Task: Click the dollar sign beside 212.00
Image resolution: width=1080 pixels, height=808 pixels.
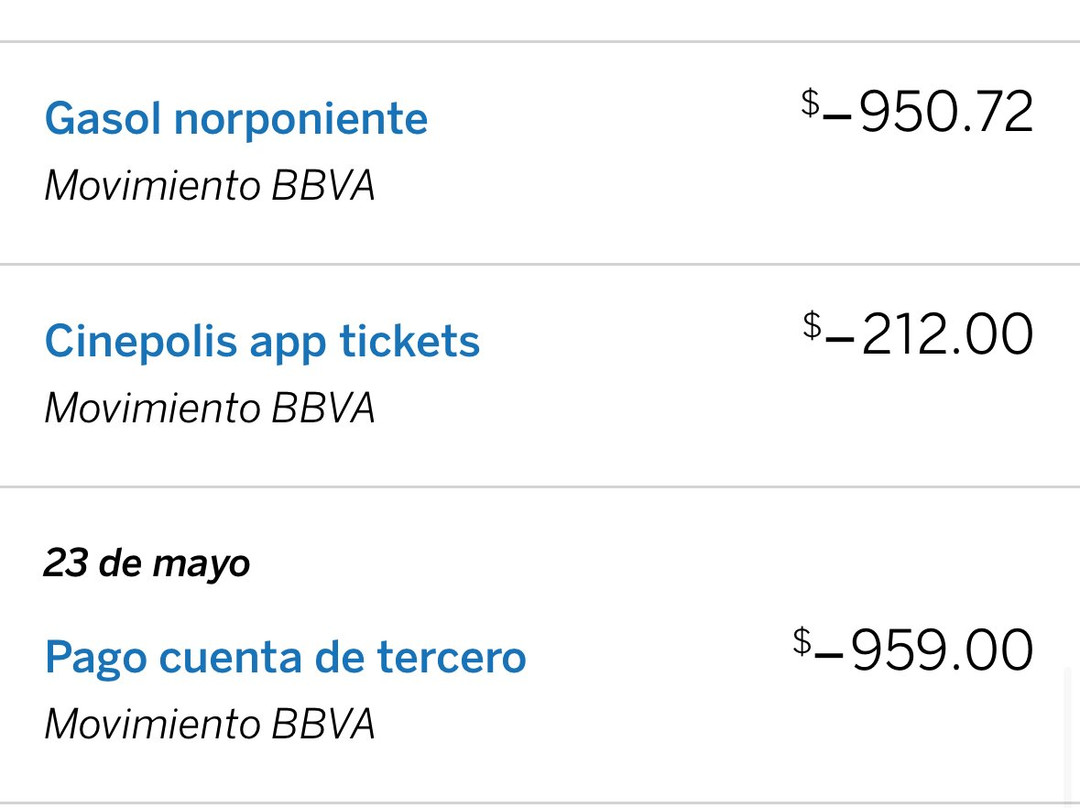Action: 813,326
